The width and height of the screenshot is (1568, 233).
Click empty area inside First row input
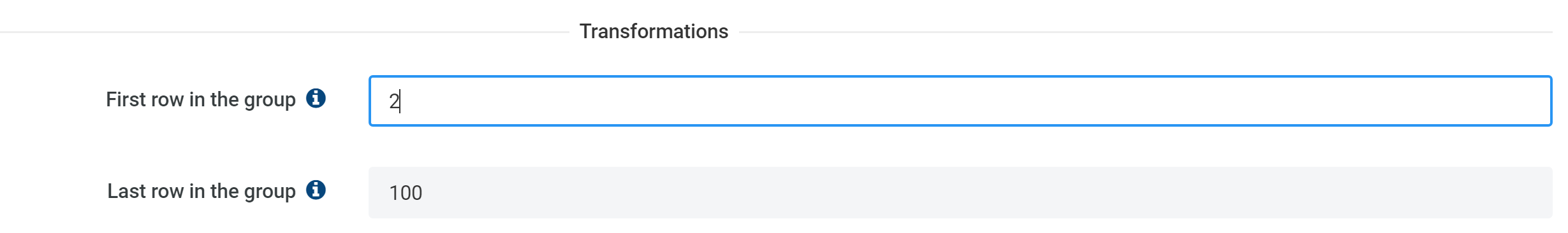tap(956, 101)
